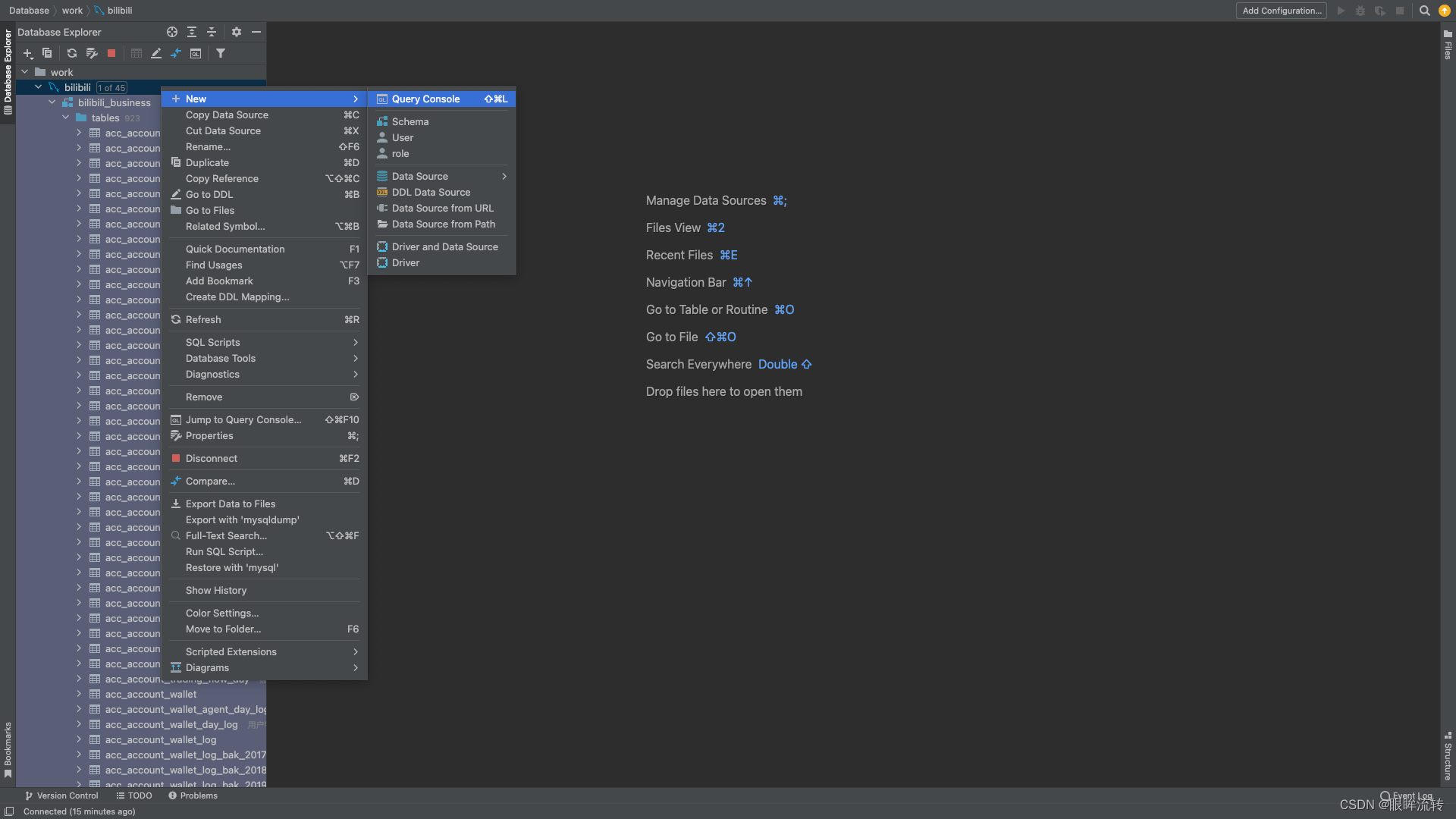1456x819 pixels.
Task: Open the TODO tool window tab
Action: (x=134, y=795)
